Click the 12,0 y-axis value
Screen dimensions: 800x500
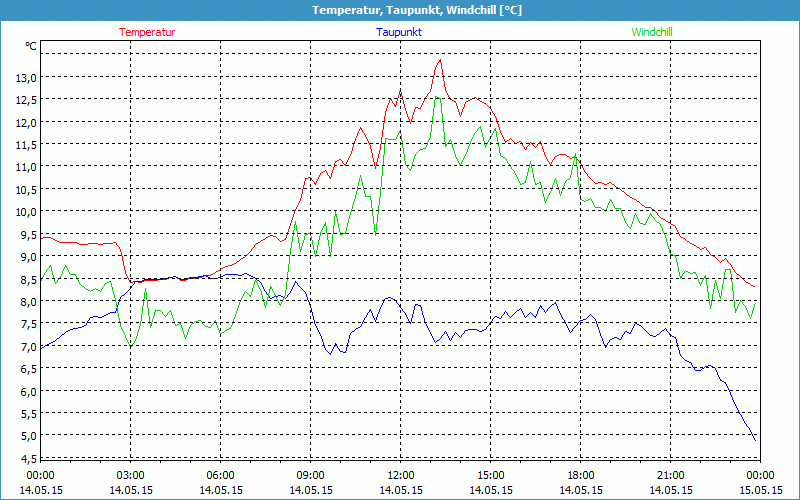[x=26, y=122]
